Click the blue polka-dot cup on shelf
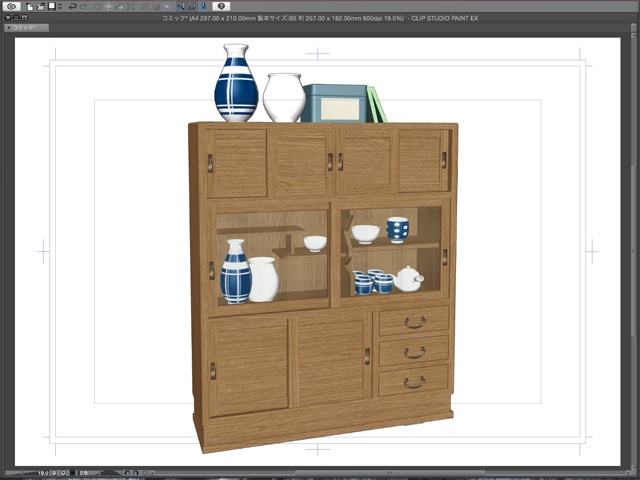640x480 pixels. [397, 230]
